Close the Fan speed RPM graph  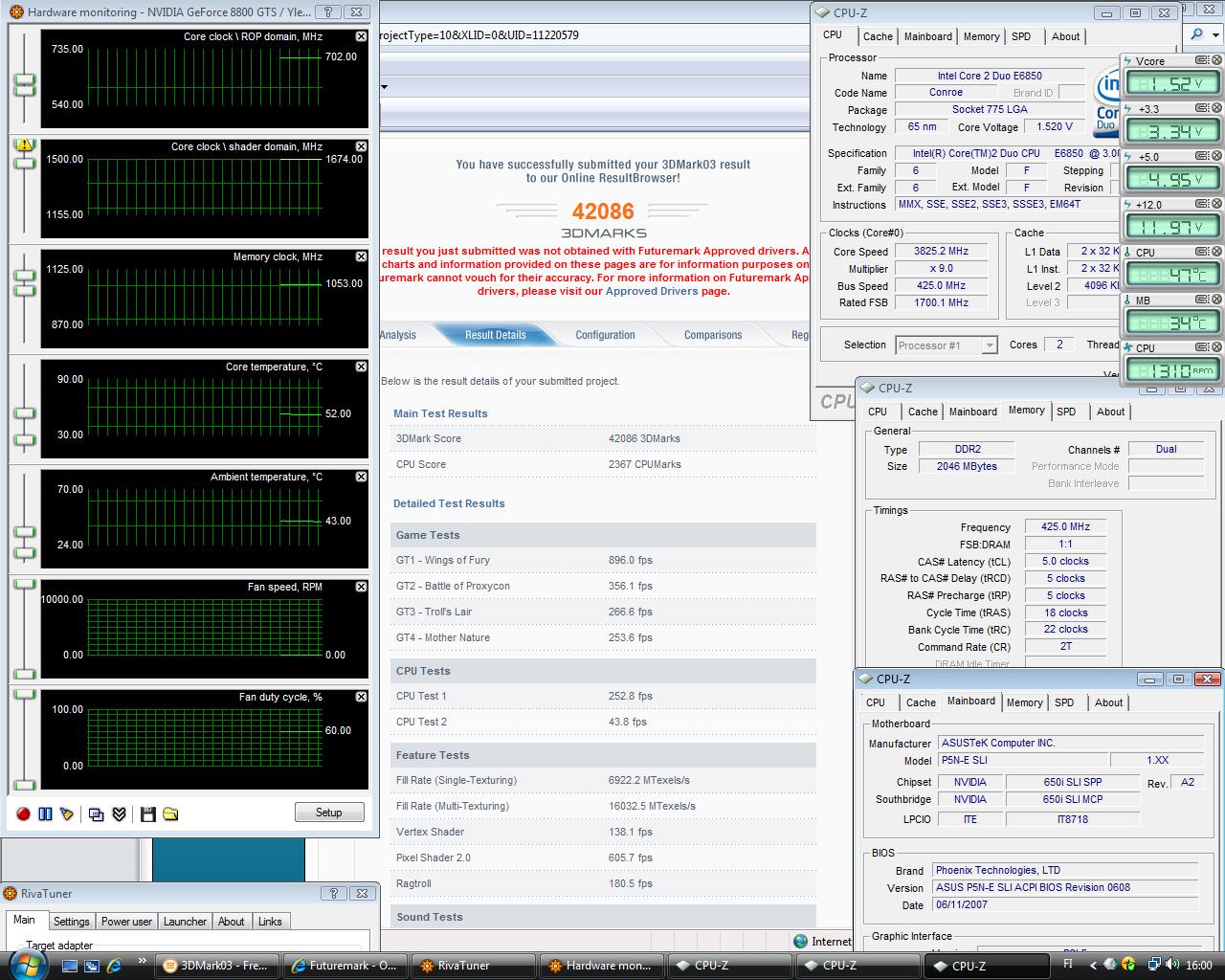361,587
